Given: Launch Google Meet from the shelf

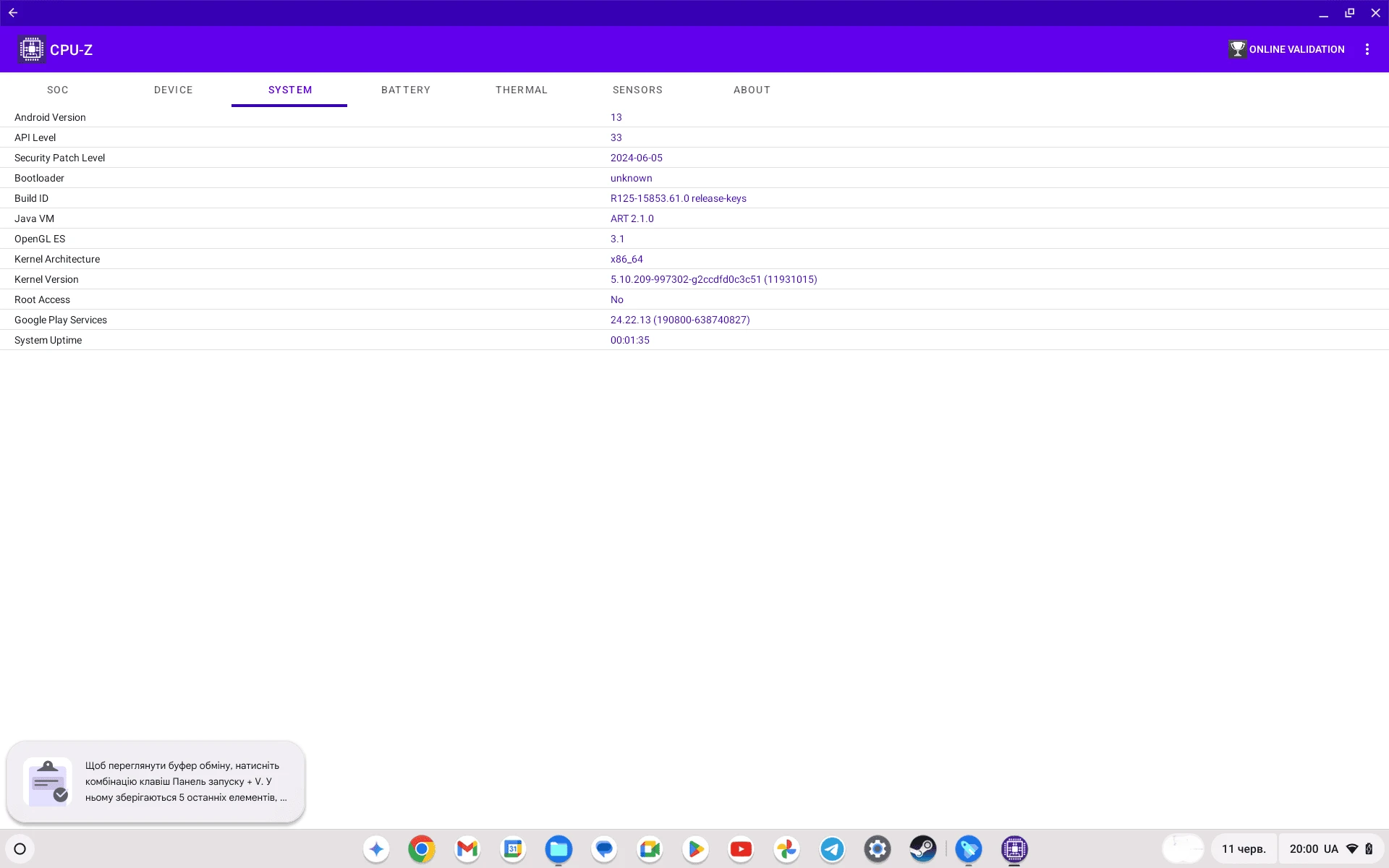Looking at the screenshot, I should click(650, 849).
